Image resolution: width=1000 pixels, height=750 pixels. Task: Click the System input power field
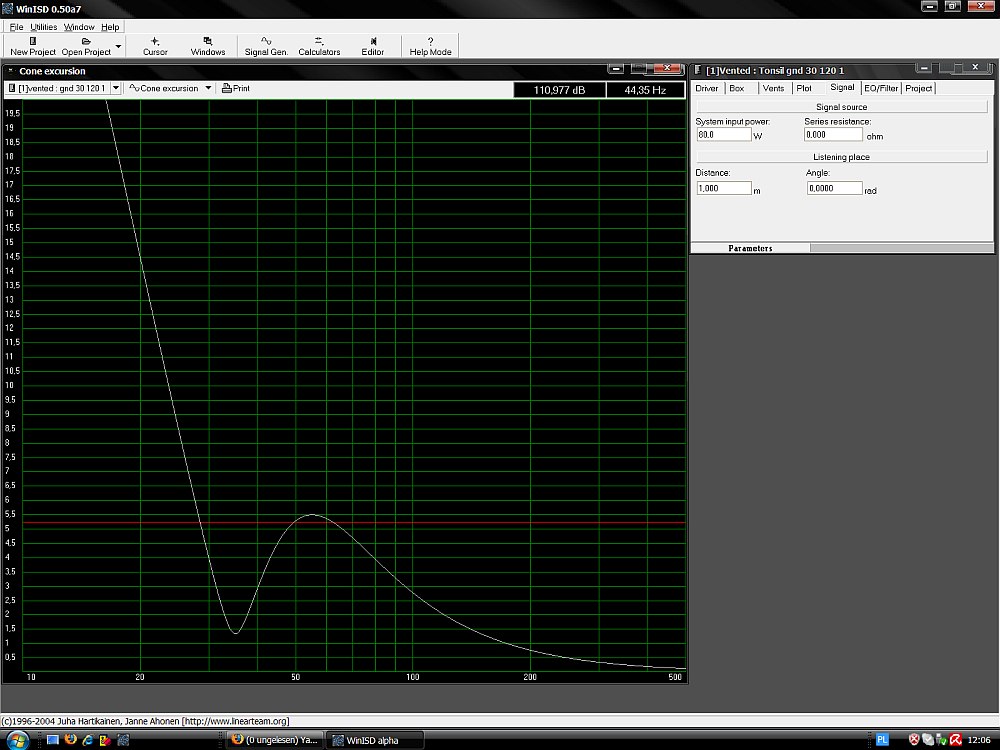(723, 134)
